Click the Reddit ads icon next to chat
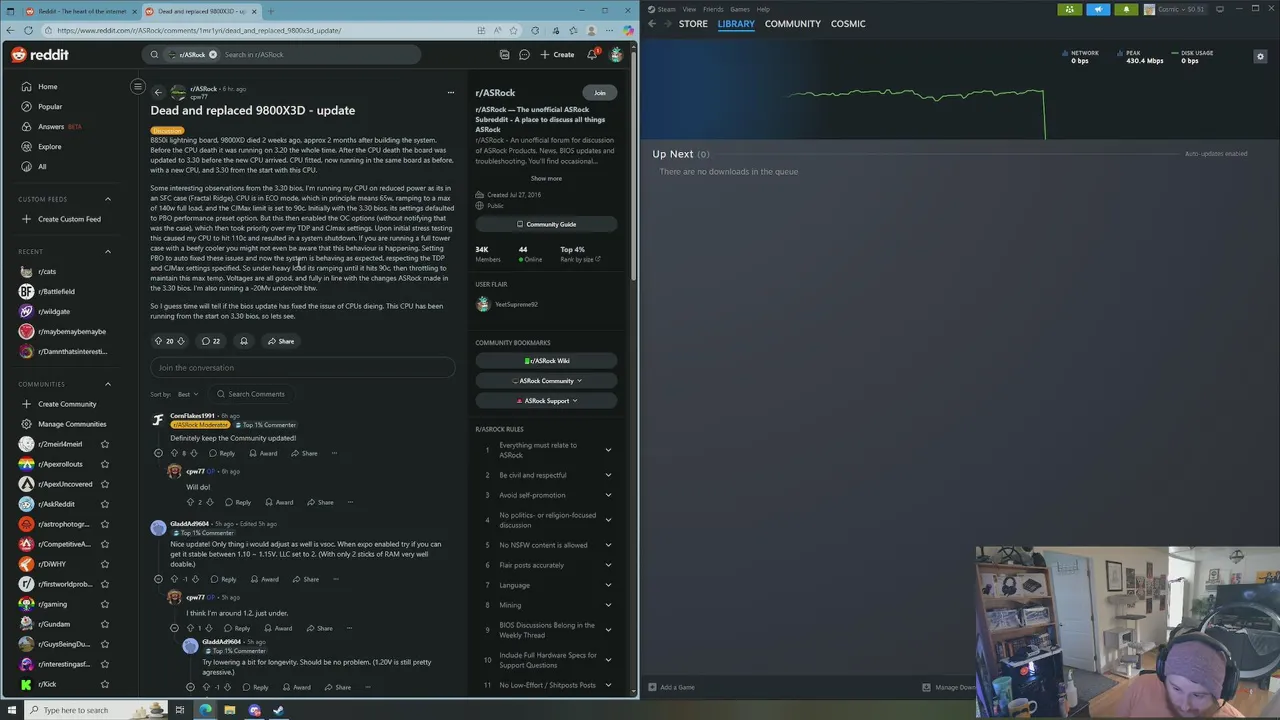The width and height of the screenshot is (1280, 720). [504, 55]
